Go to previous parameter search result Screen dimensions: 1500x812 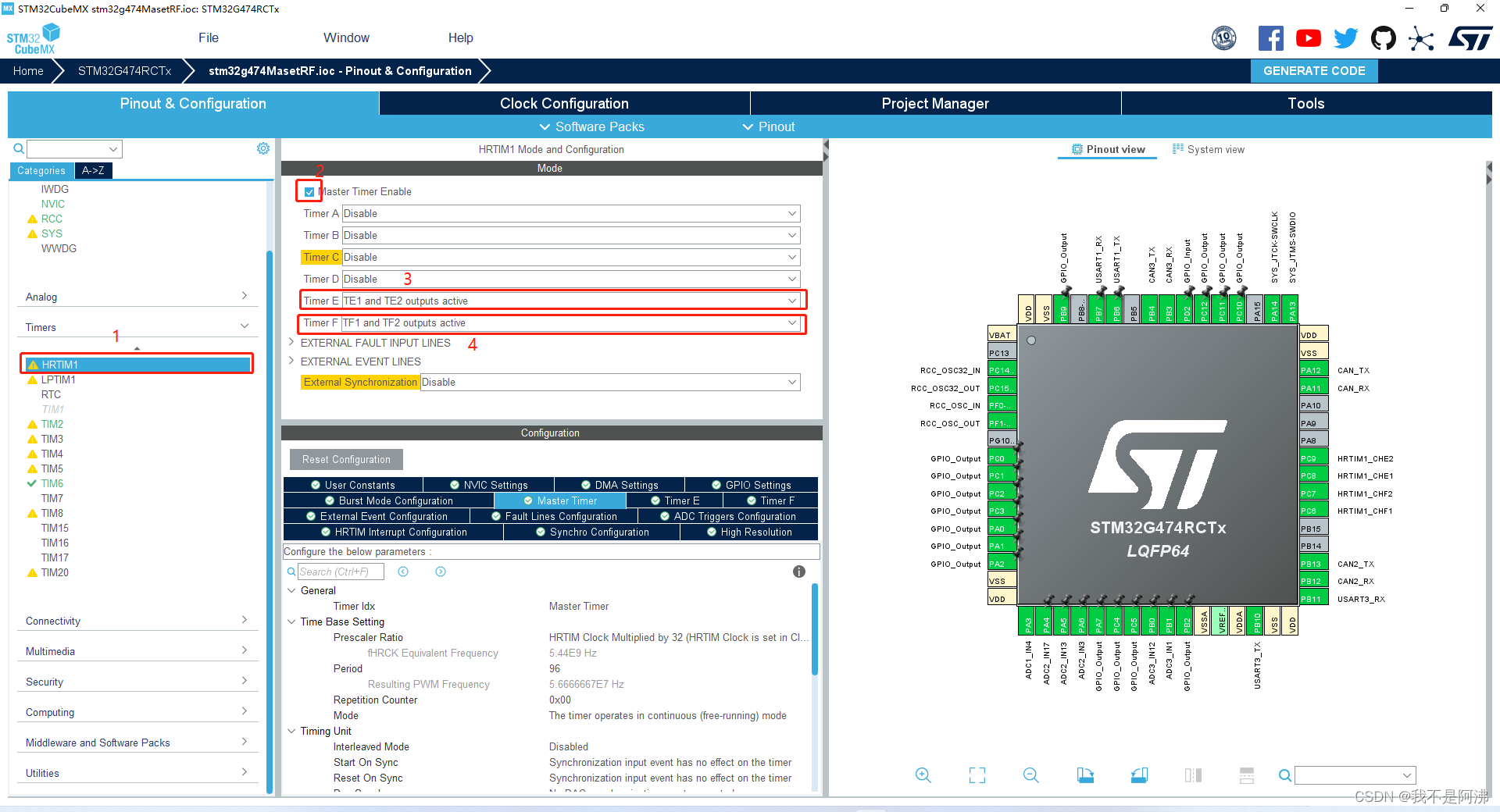(403, 572)
